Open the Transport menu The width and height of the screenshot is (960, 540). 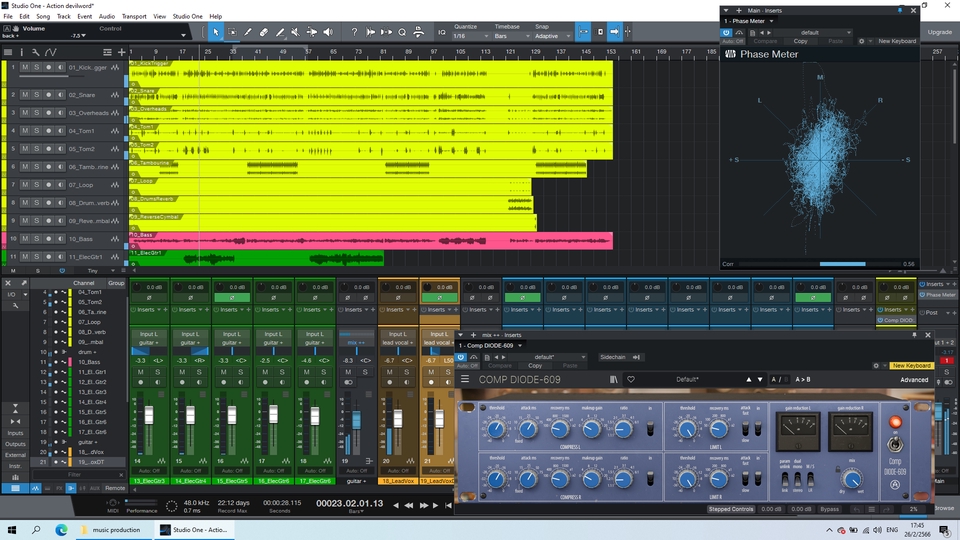point(134,17)
